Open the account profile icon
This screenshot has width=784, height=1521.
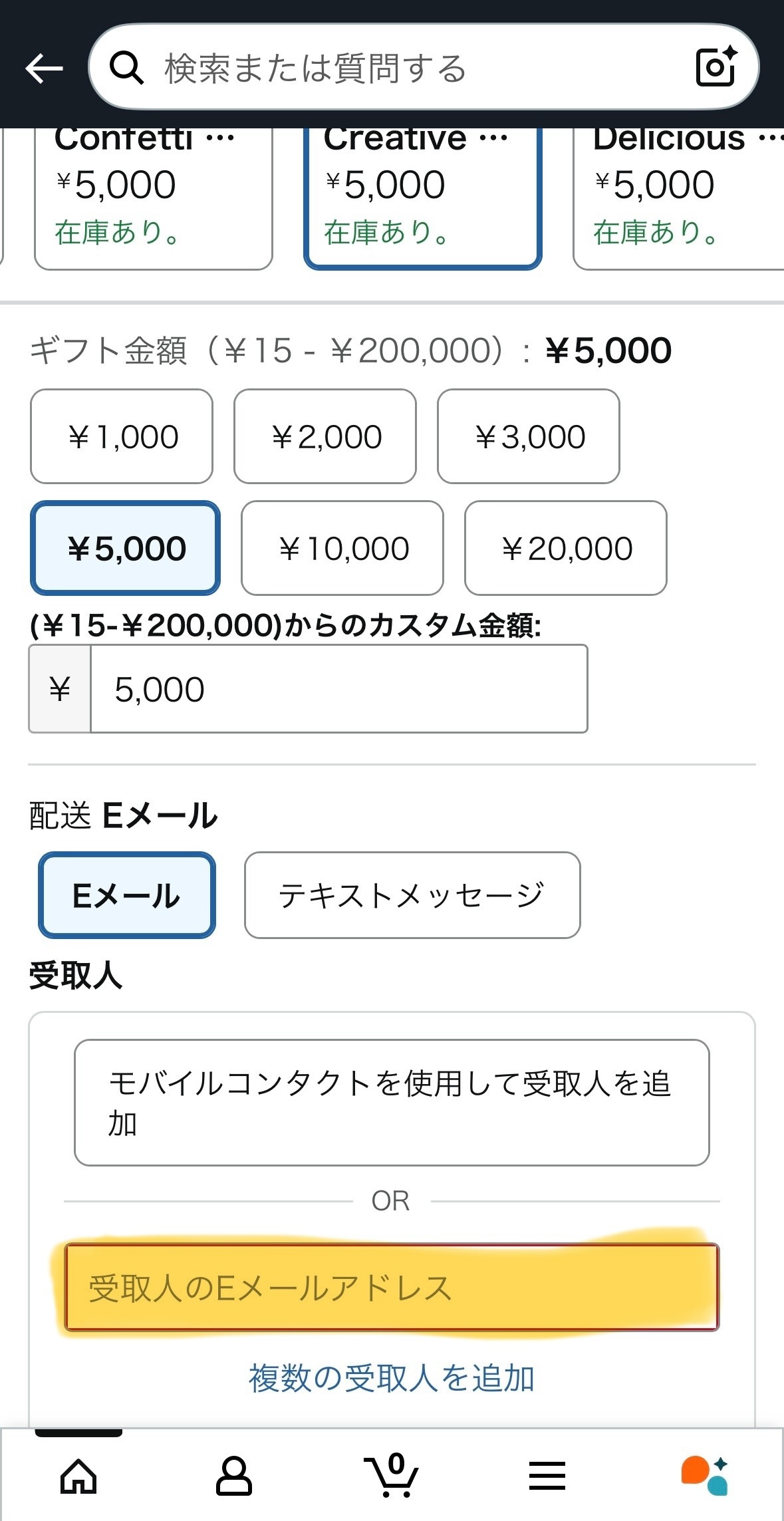[x=234, y=1476]
